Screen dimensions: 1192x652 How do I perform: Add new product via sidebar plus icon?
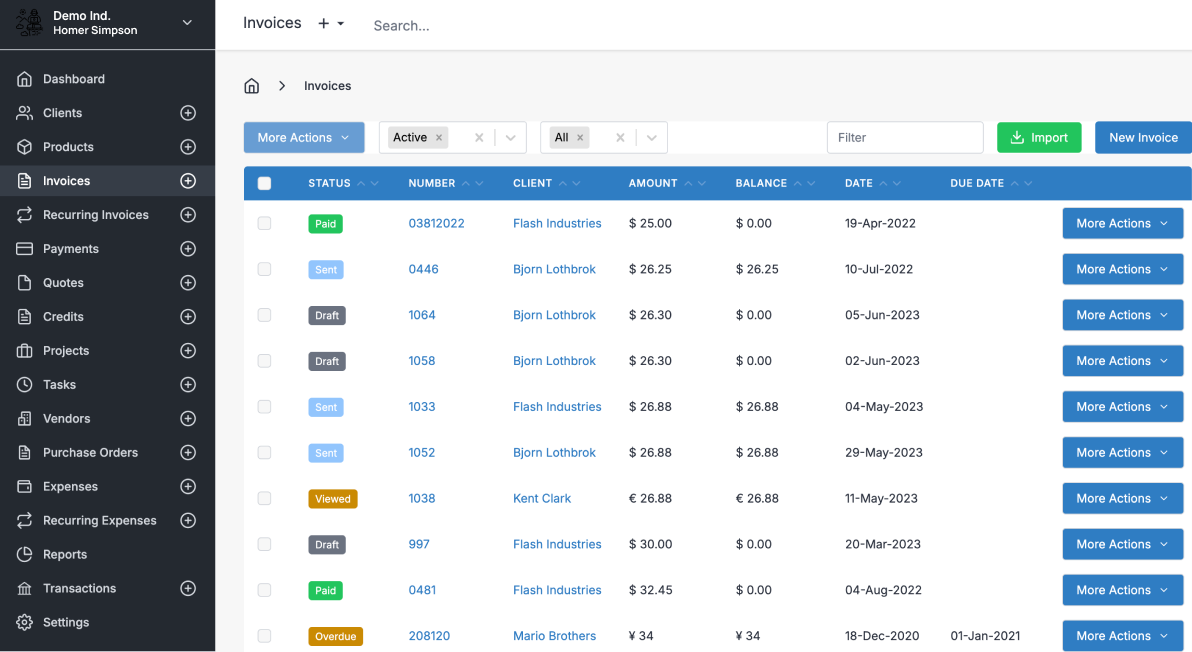187,147
